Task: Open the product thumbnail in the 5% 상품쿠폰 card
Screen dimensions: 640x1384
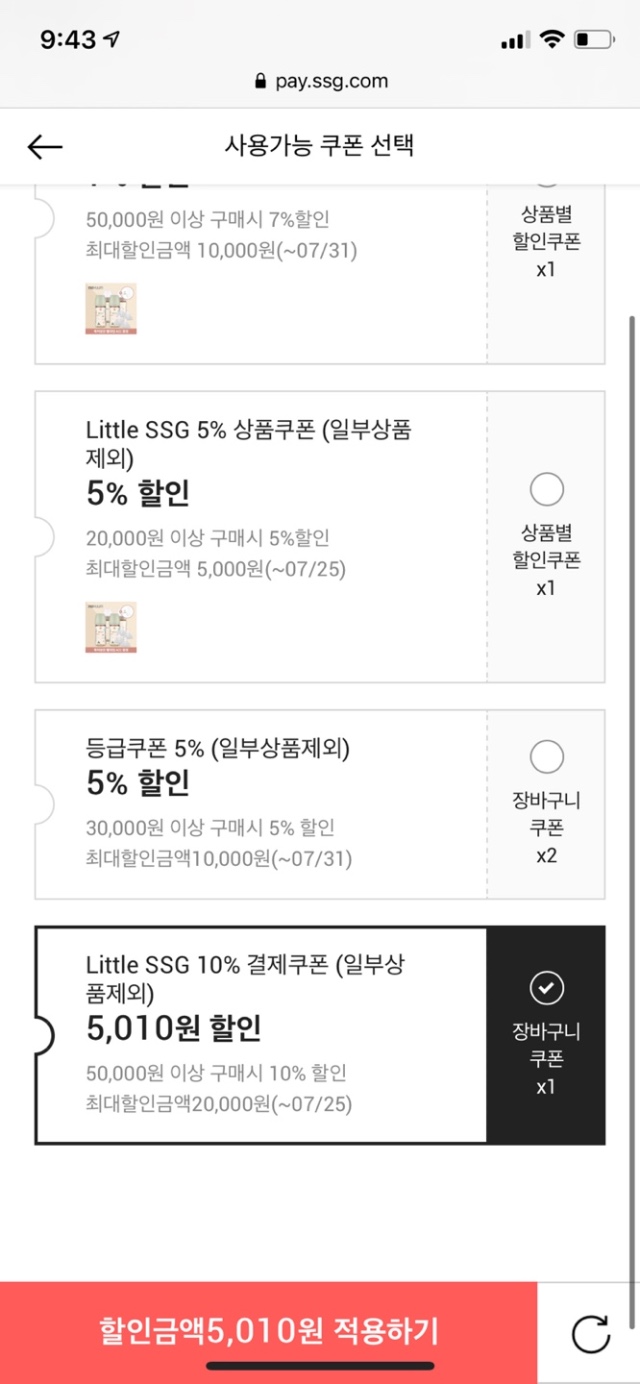Action: pyautogui.click(x=111, y=627)
